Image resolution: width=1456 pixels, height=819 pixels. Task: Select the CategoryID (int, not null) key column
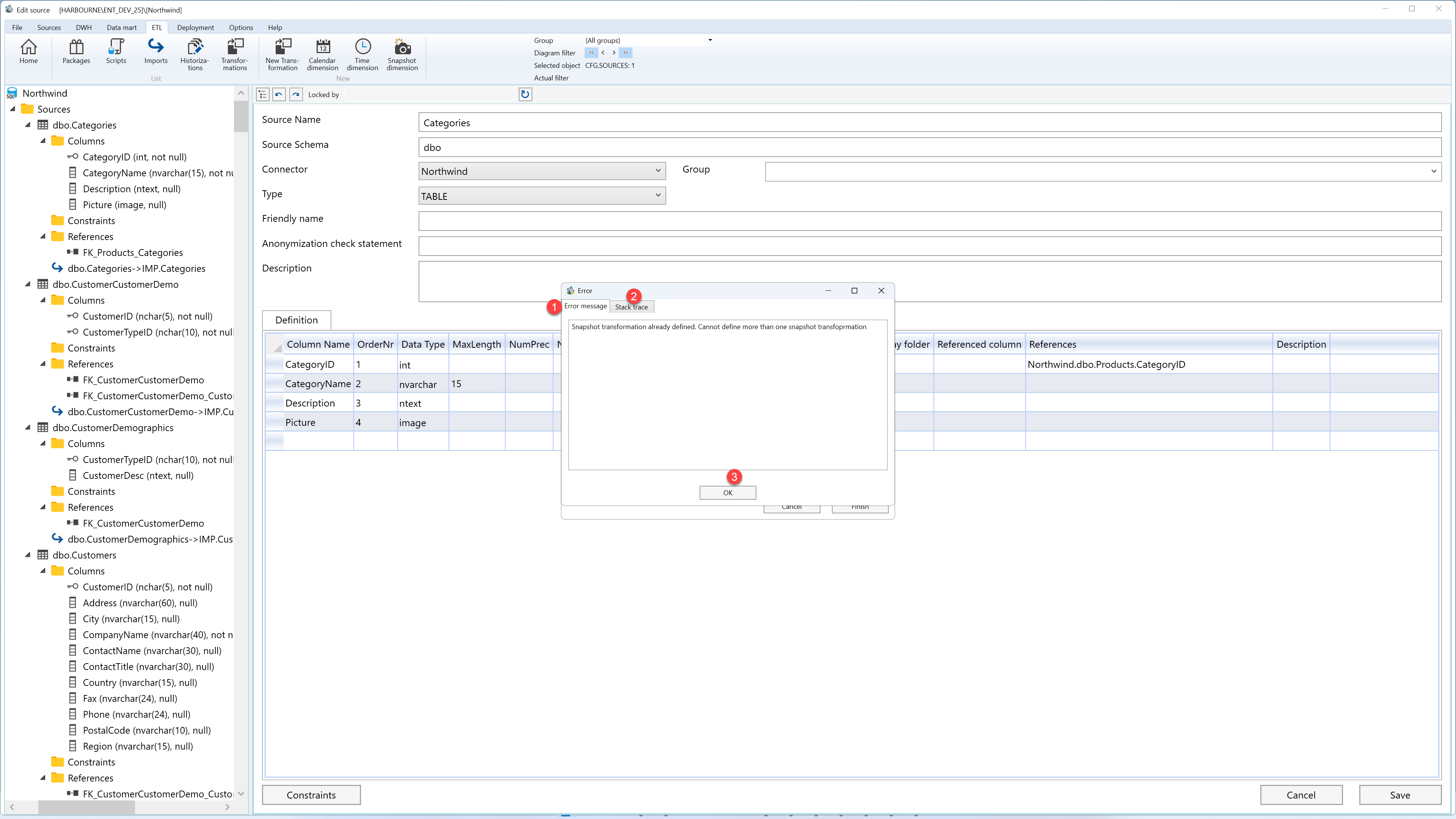coord(135,157)
